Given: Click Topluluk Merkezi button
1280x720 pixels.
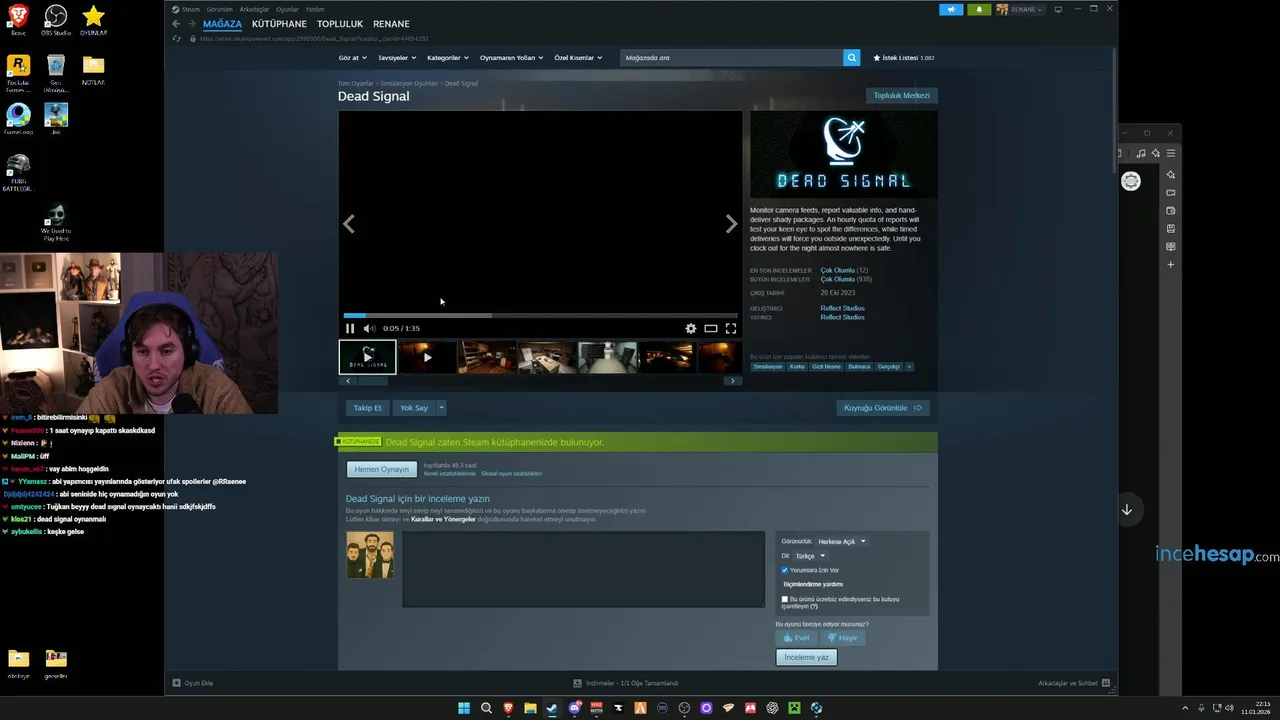Looking at the screenshot, I should coord(901,96).
